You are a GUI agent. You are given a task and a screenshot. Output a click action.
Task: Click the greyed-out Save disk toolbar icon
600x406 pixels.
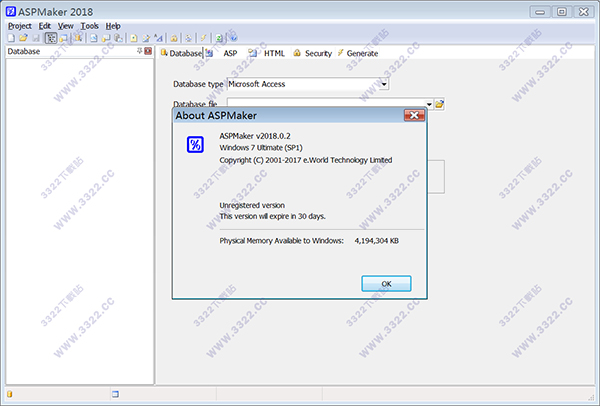click(36, 38)
